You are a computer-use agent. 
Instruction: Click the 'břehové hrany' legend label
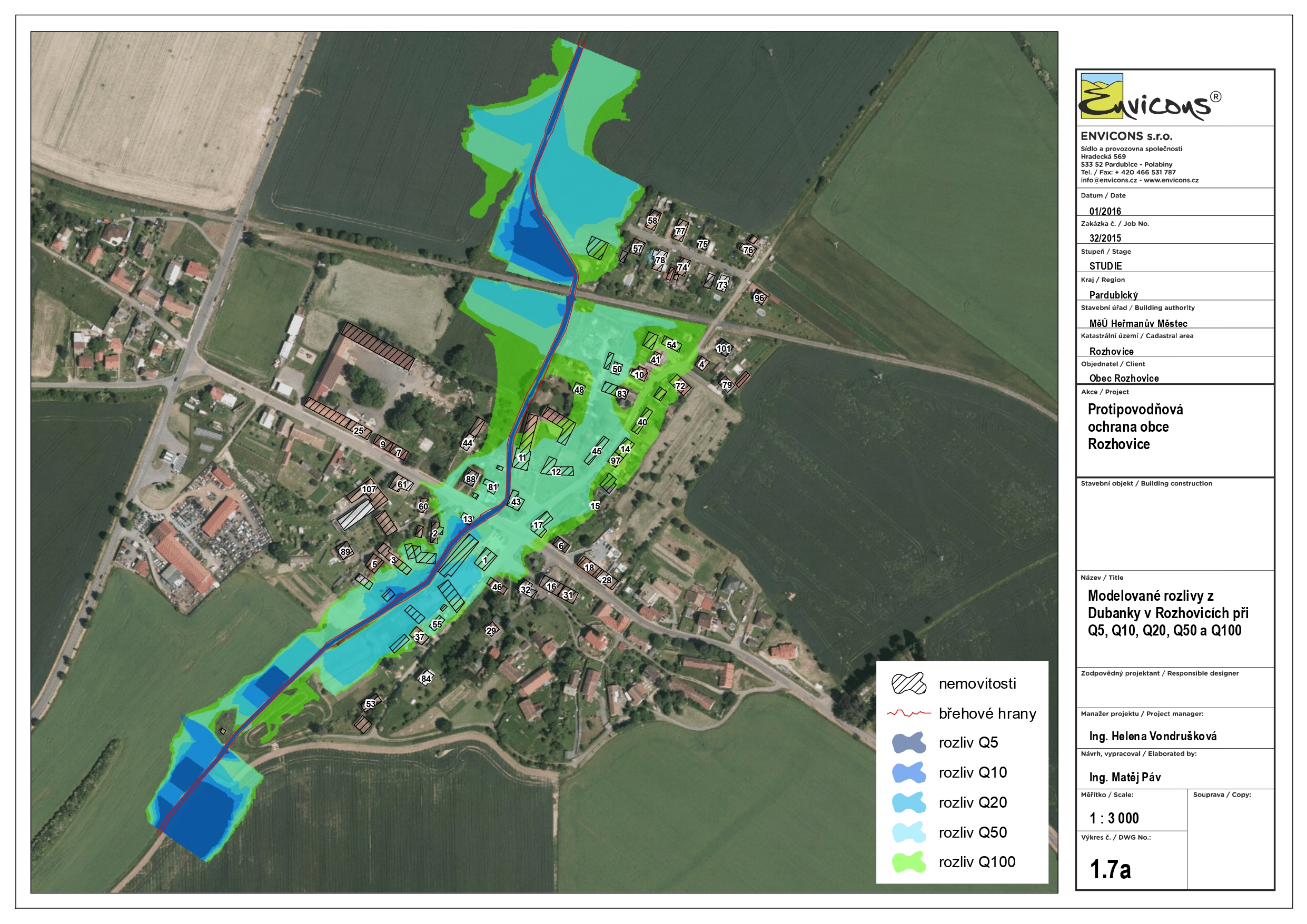coord(987,714)
